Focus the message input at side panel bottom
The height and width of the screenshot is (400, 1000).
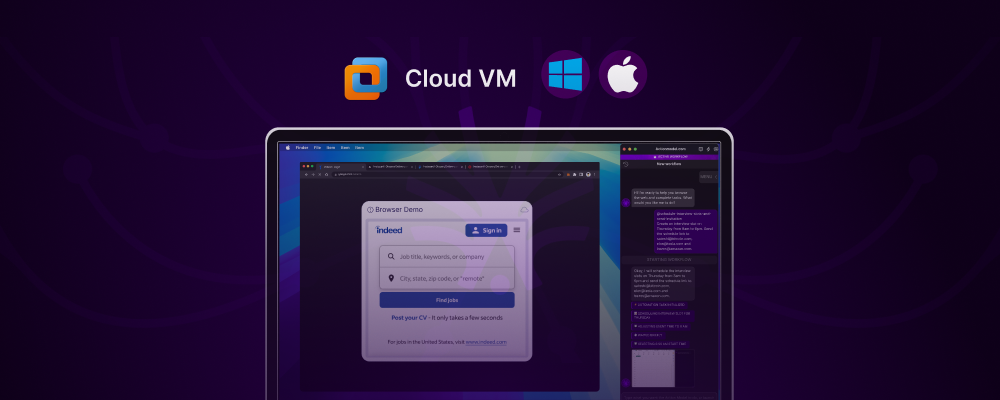pos(669,396)
